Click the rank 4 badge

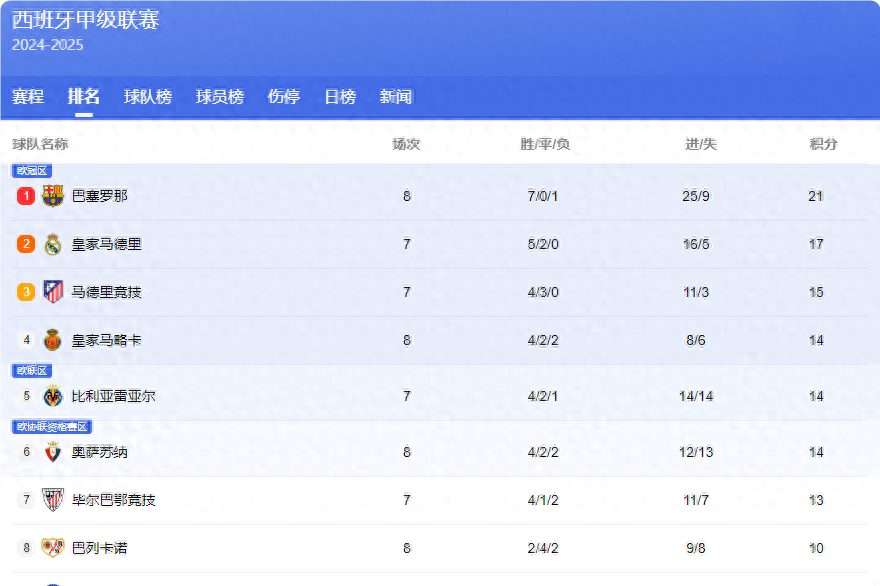coord(26,340)
